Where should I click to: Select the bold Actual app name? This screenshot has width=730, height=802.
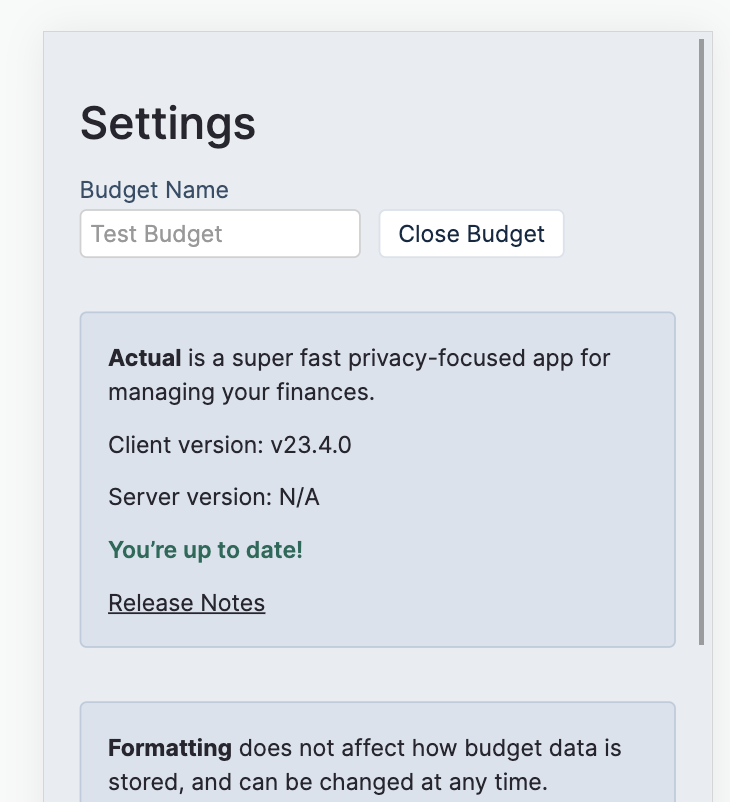tap(145, 358)
